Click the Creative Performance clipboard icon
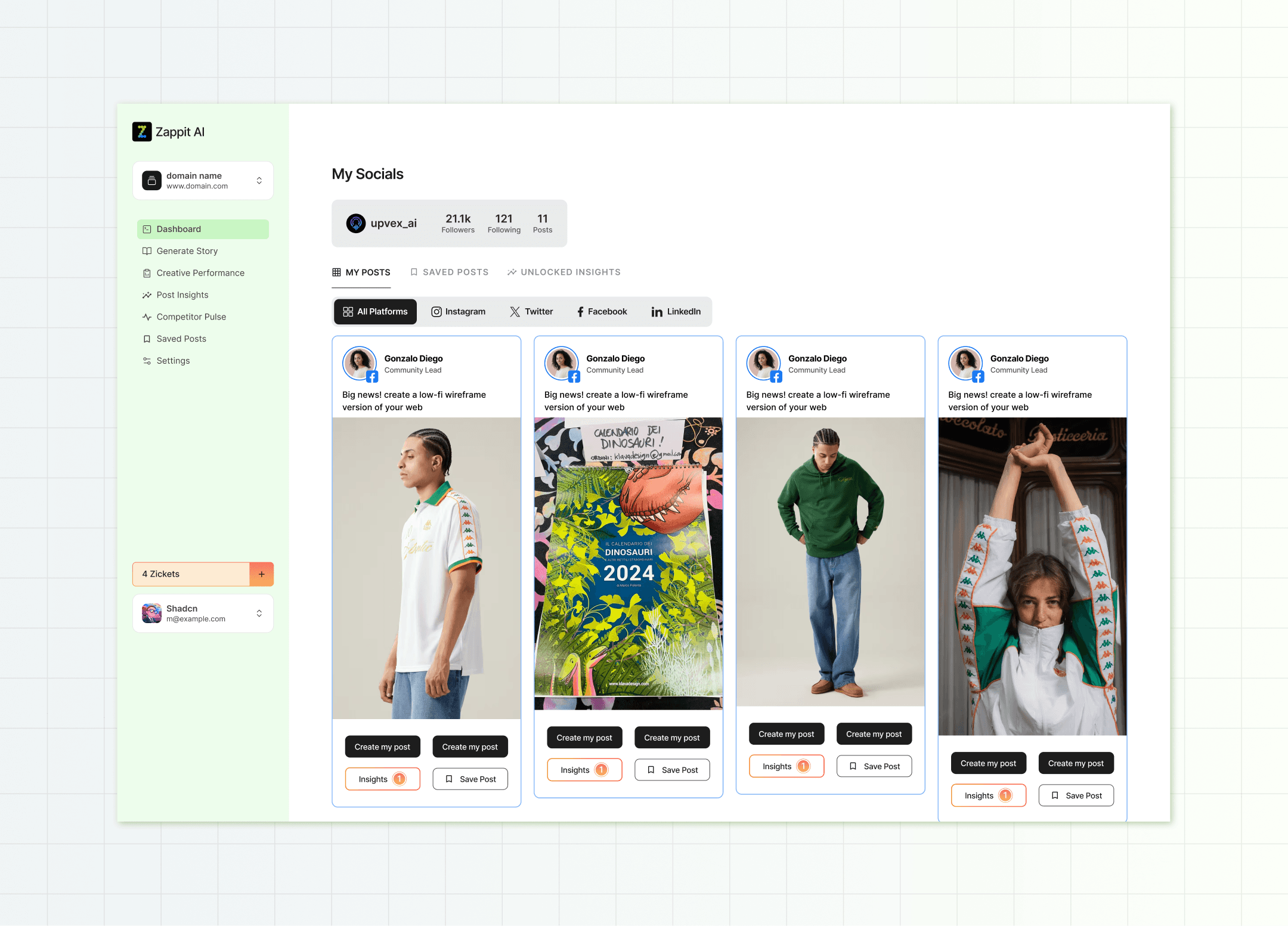 point(147,273)
